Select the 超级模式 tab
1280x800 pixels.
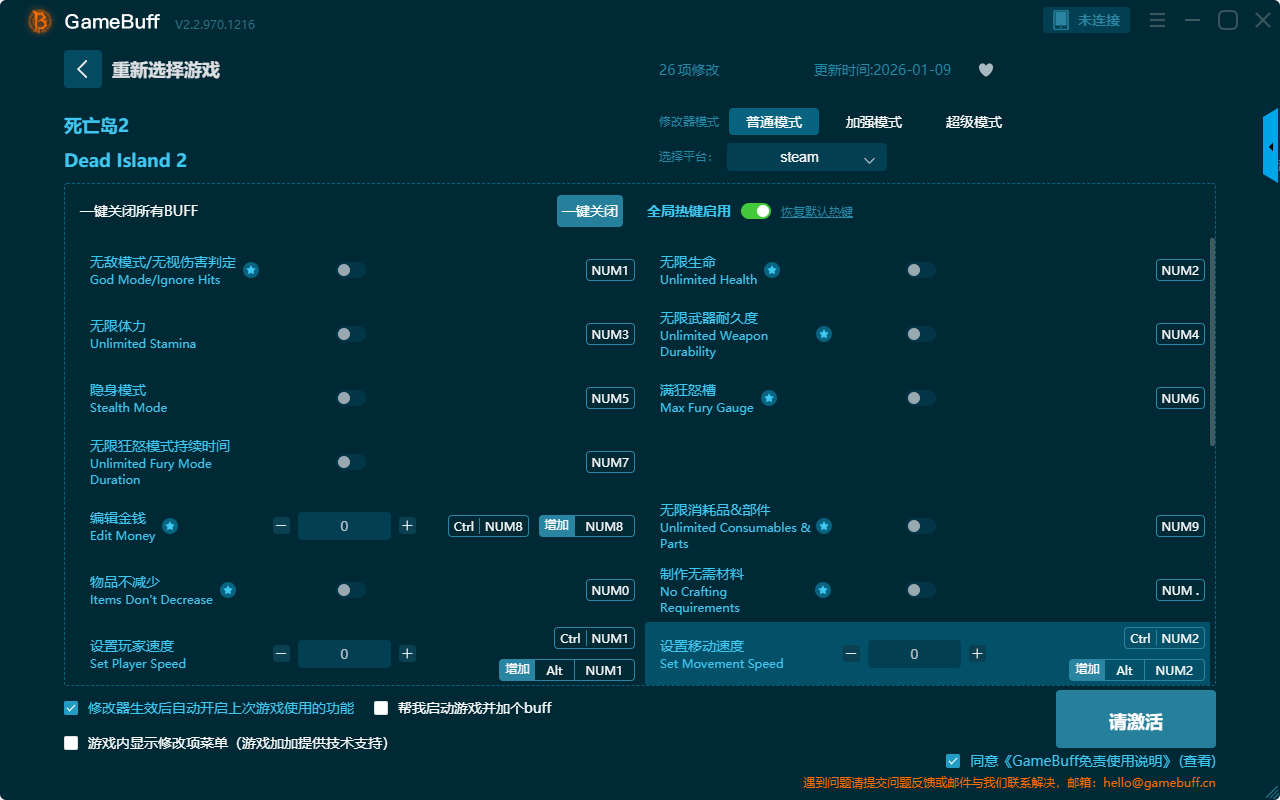pyautogui.click(x=973, y=122)
